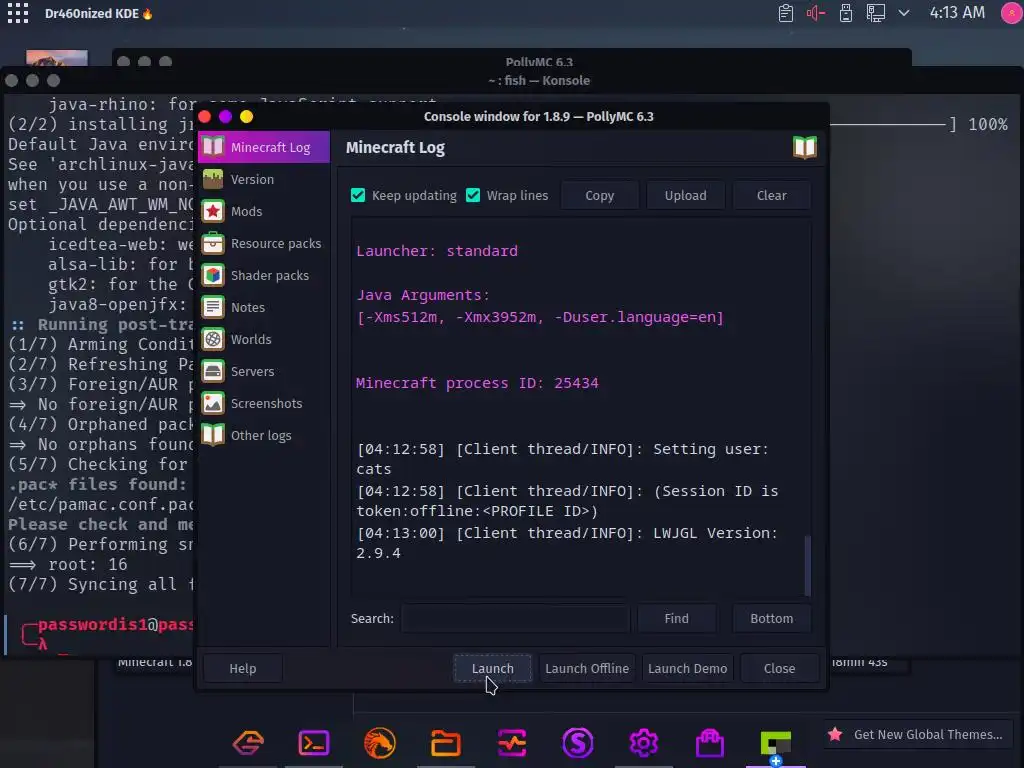Image resolution: width=1024 pixels, height=768 pixels.
Task: Click the pink user avatar icon in panel
Action: click(x=1012, y=13)
